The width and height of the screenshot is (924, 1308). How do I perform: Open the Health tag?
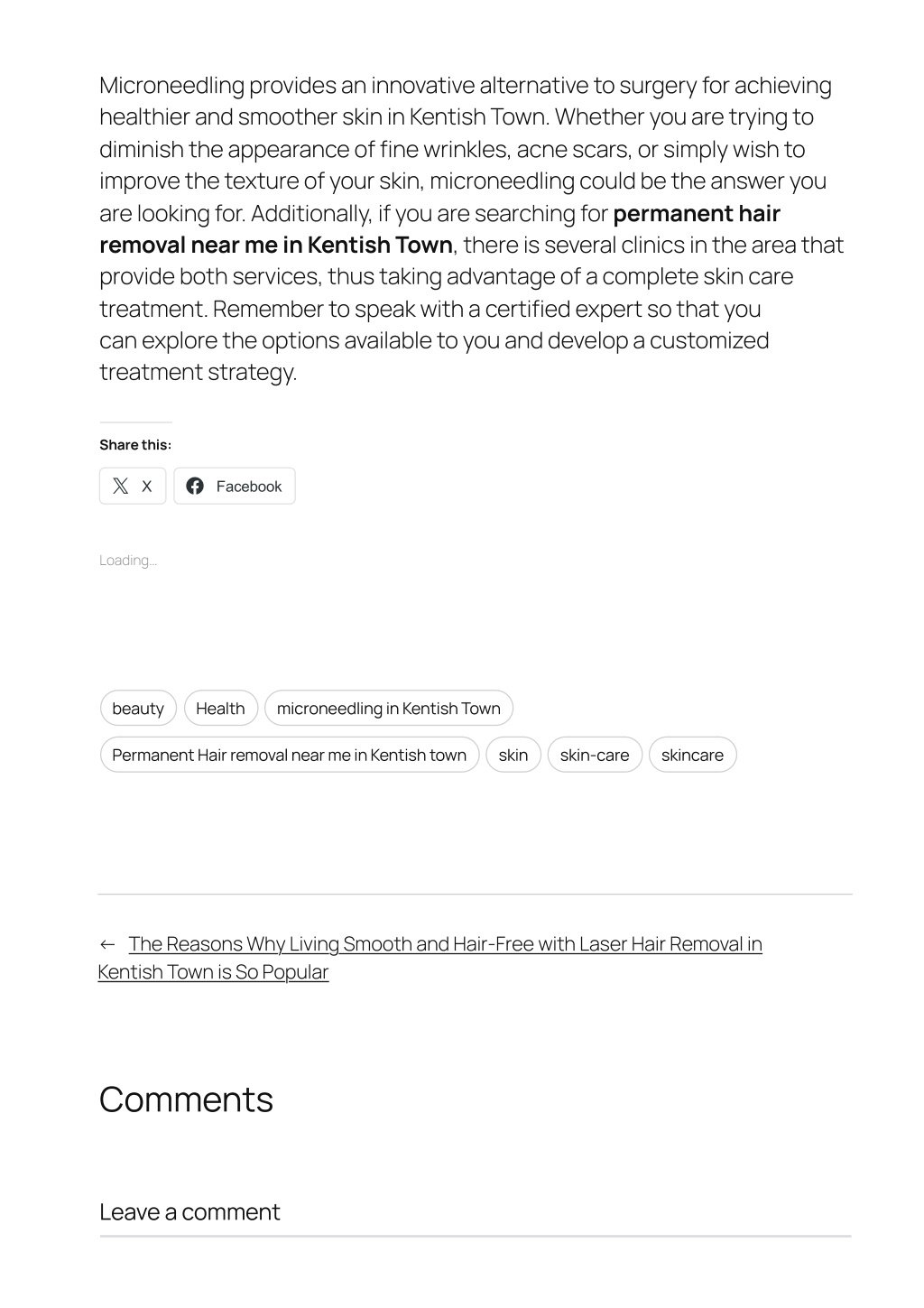click(220, 709)
